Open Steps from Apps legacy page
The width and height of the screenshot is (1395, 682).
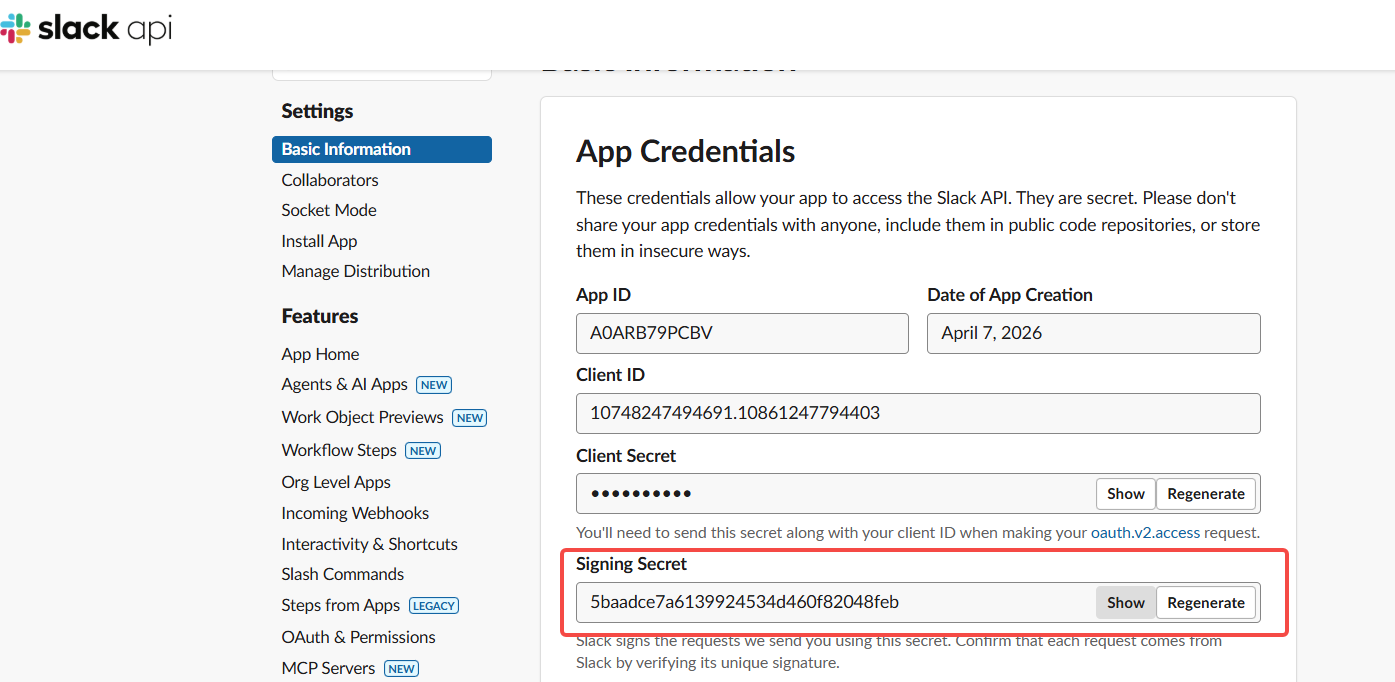pos(341,605)
